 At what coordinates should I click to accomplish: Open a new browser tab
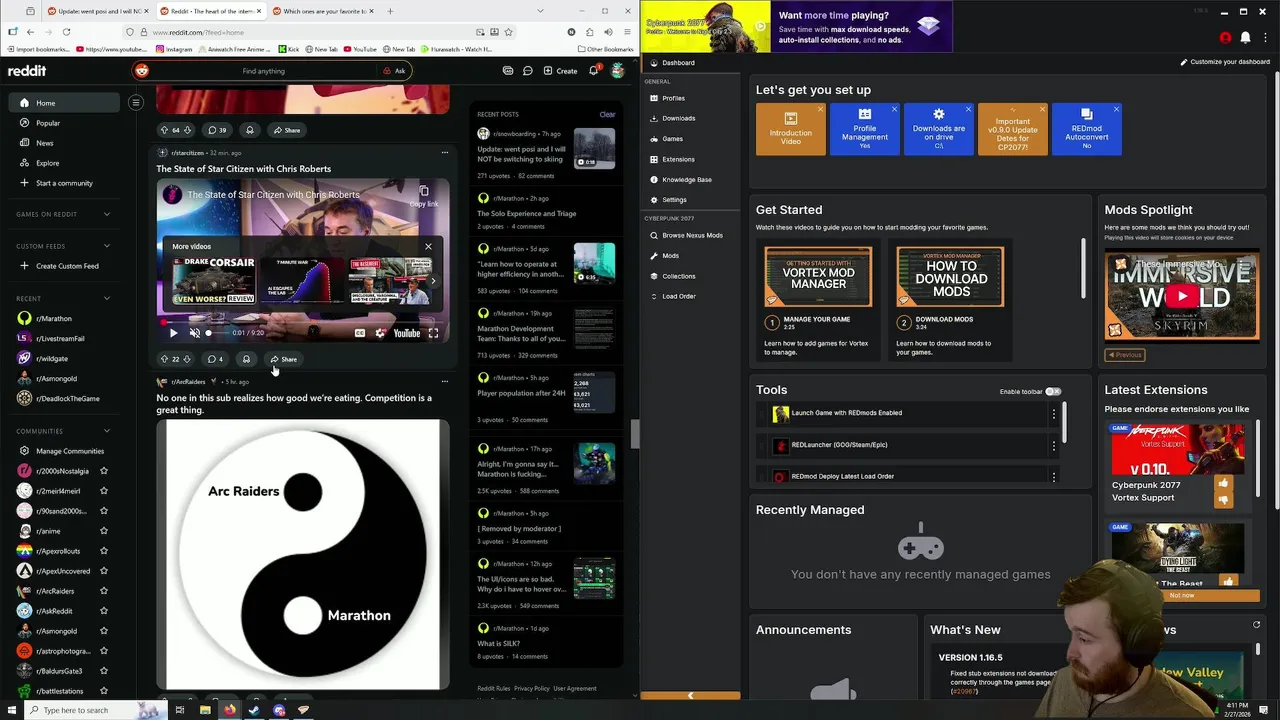[390, 11]
